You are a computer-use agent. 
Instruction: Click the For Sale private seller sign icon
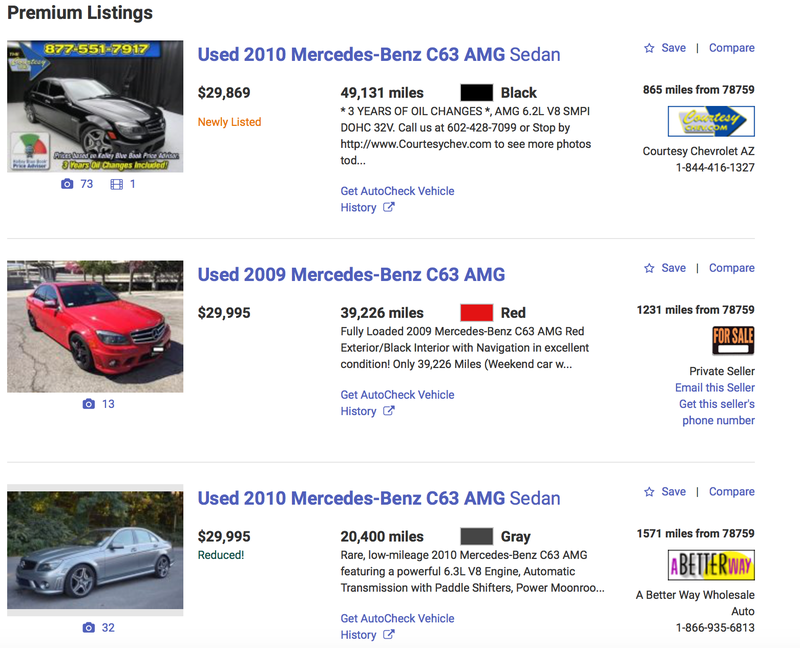tap(733, 340)
